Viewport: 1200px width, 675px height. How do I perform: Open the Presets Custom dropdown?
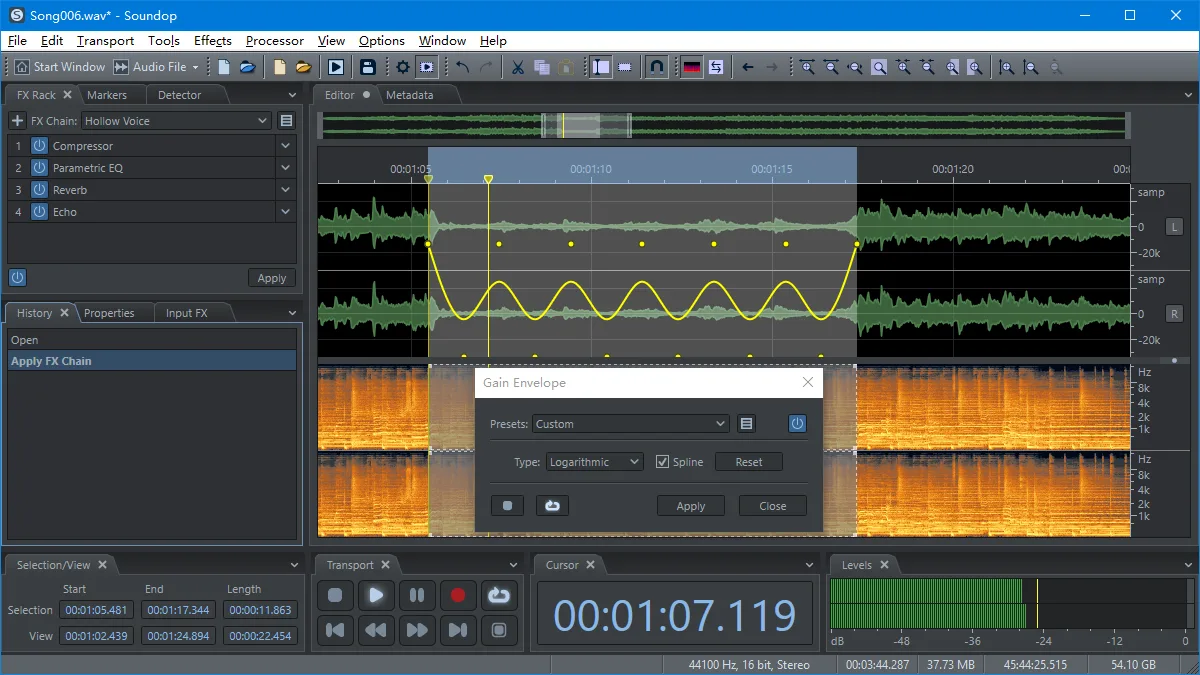[630, 424]
